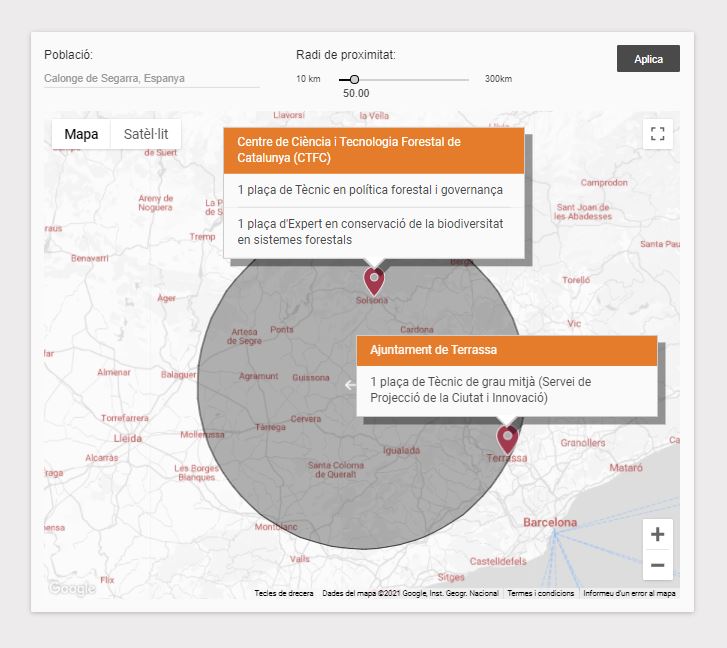727x648 pixels.
Task: Click the 50.00 radius value
Action: [x=356, y=93]
